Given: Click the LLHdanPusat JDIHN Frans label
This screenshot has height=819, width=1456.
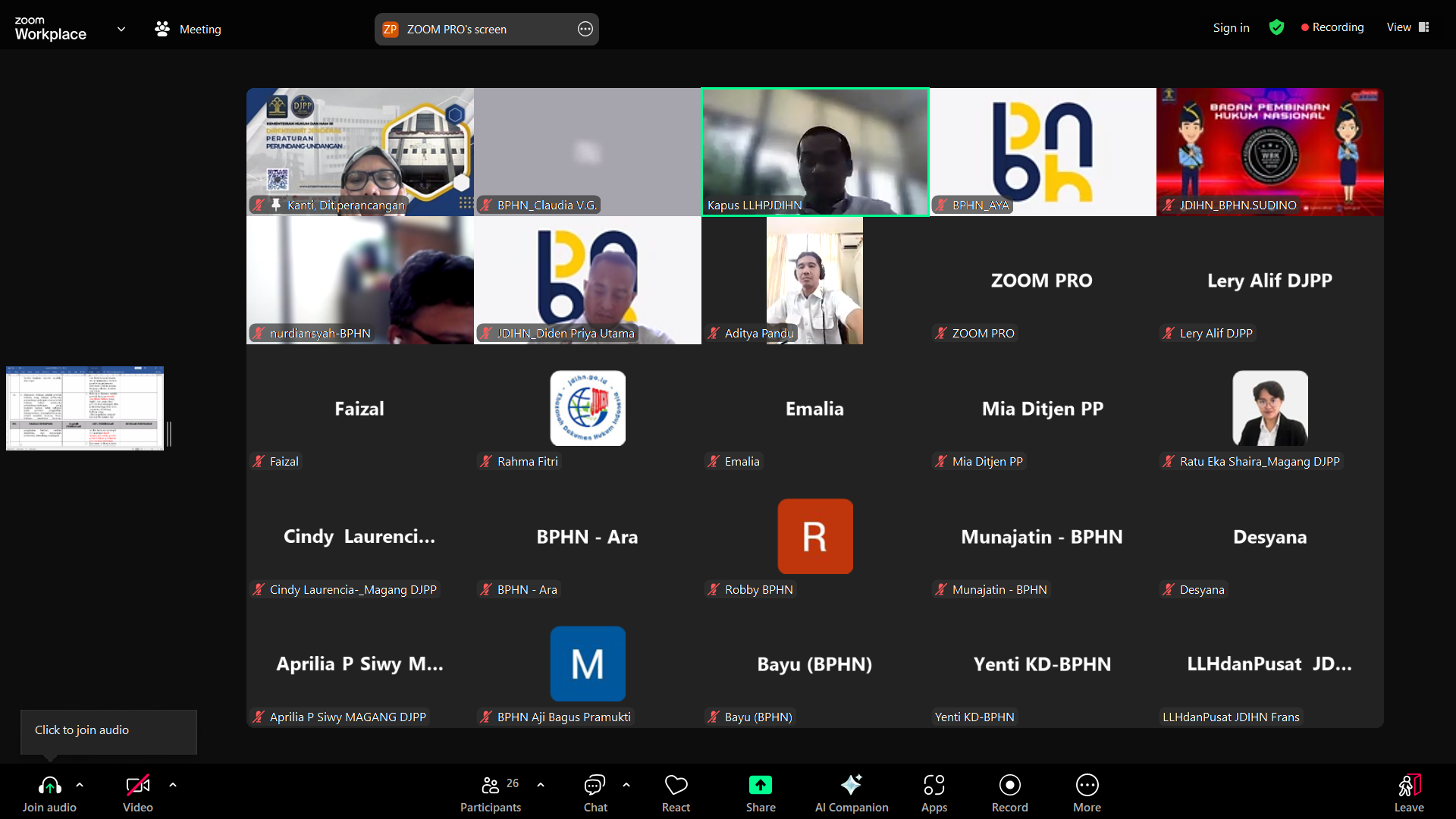Looking at the screenshot, I should coord(1231,717).
